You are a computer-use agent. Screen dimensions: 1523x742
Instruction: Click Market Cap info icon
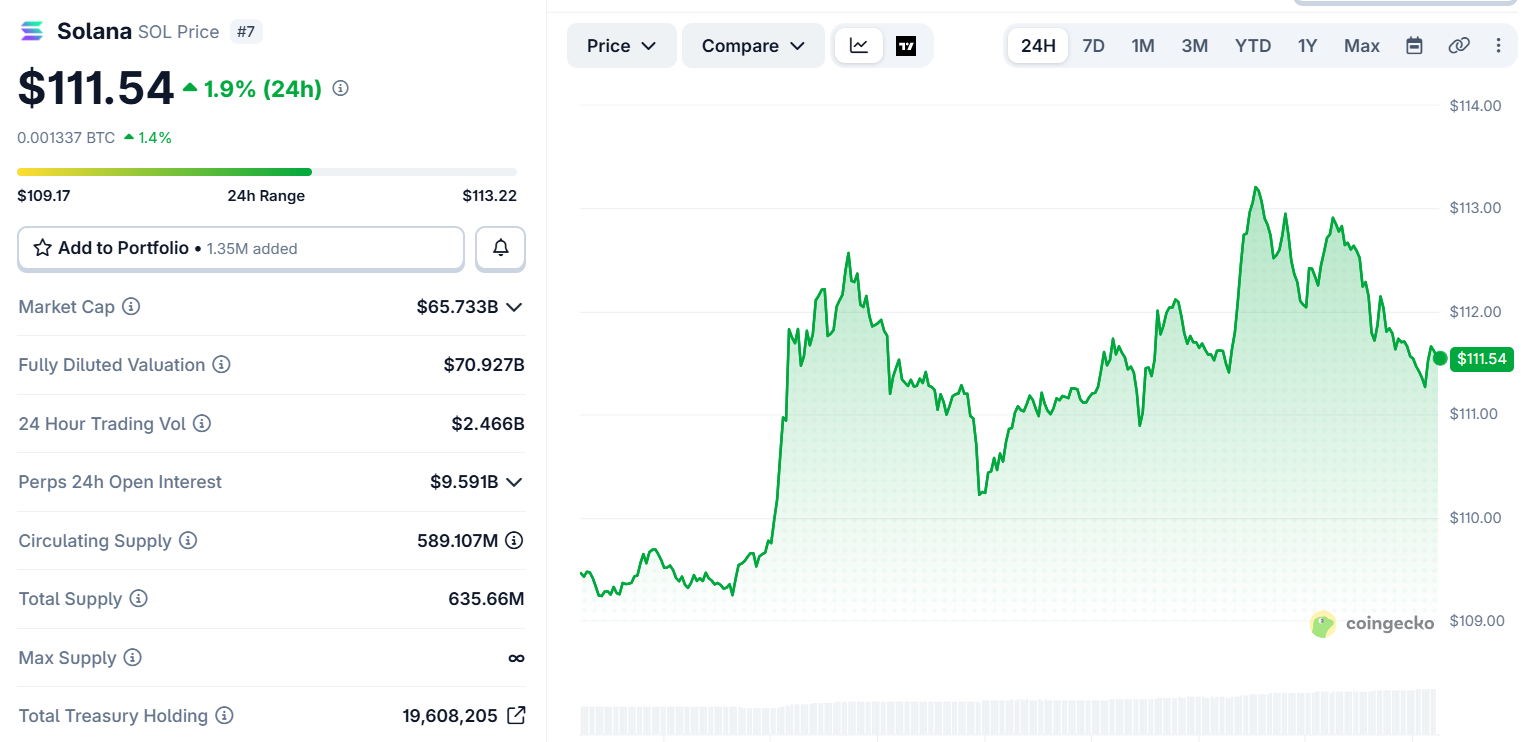[131, 307]
